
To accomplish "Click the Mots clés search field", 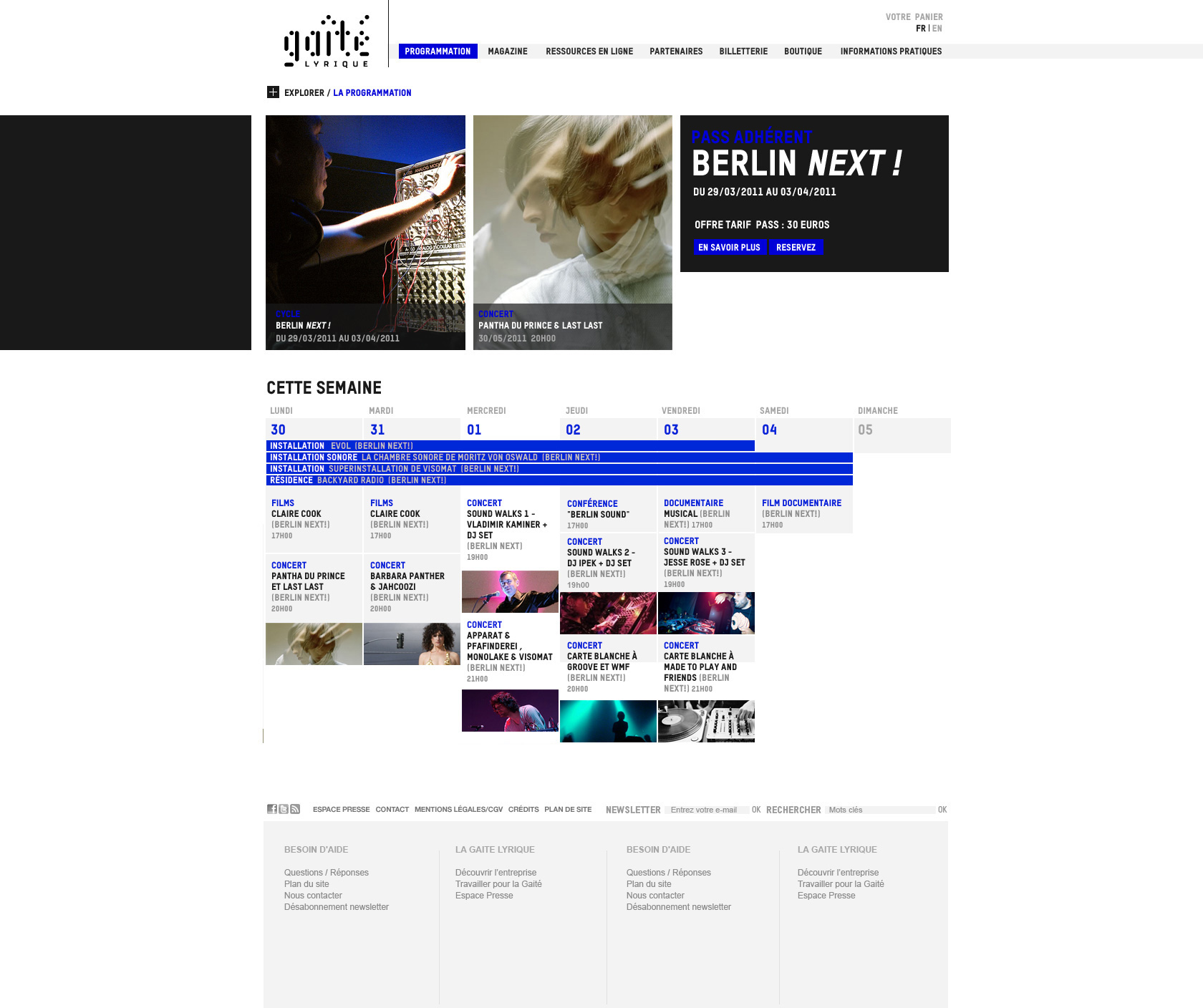I will click(881, 810).
